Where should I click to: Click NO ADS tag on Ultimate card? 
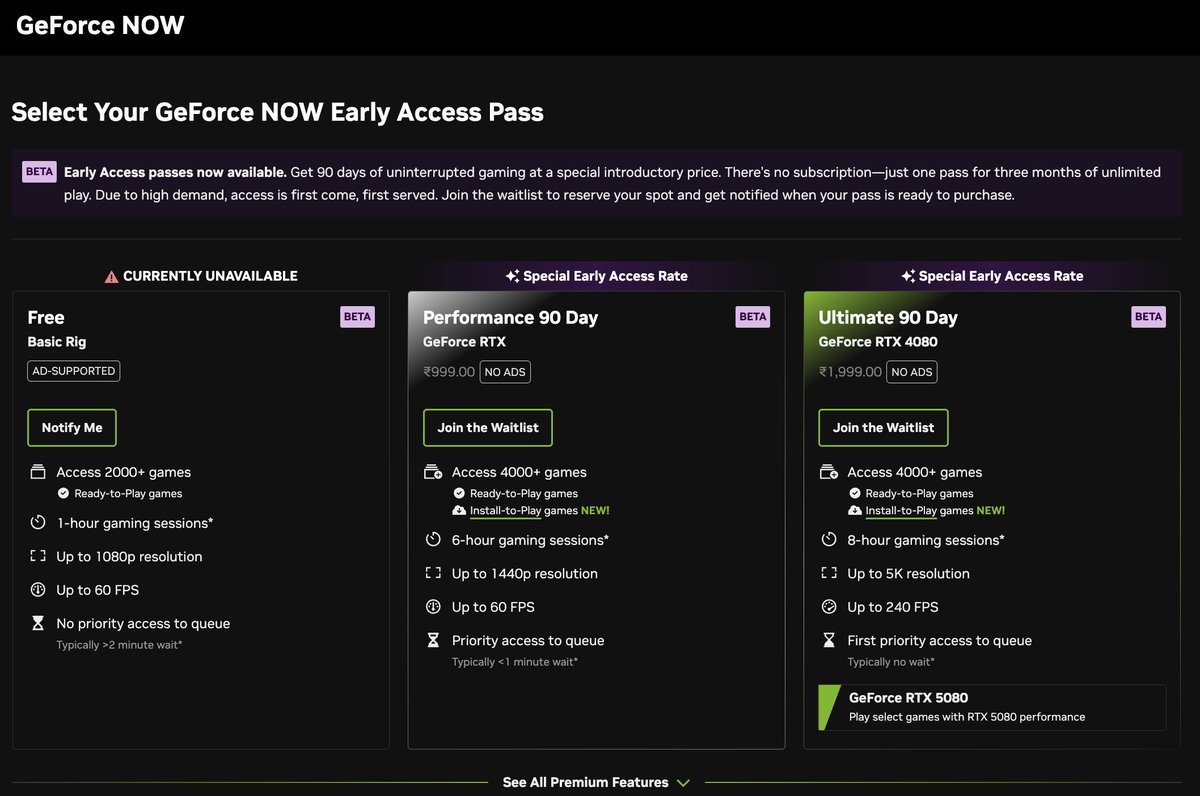pos(911,372)
